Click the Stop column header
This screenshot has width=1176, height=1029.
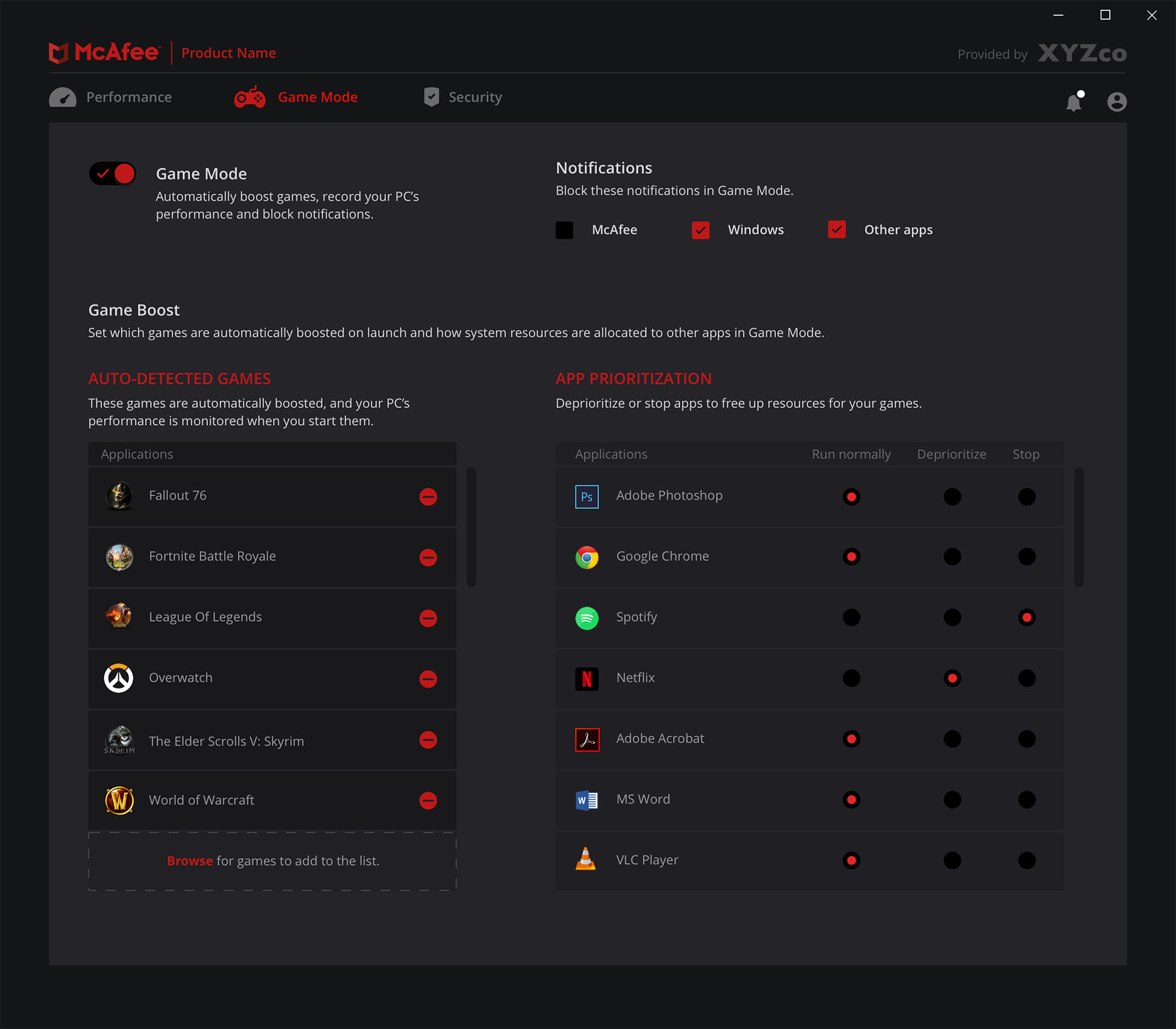(x=1026, y=454)
